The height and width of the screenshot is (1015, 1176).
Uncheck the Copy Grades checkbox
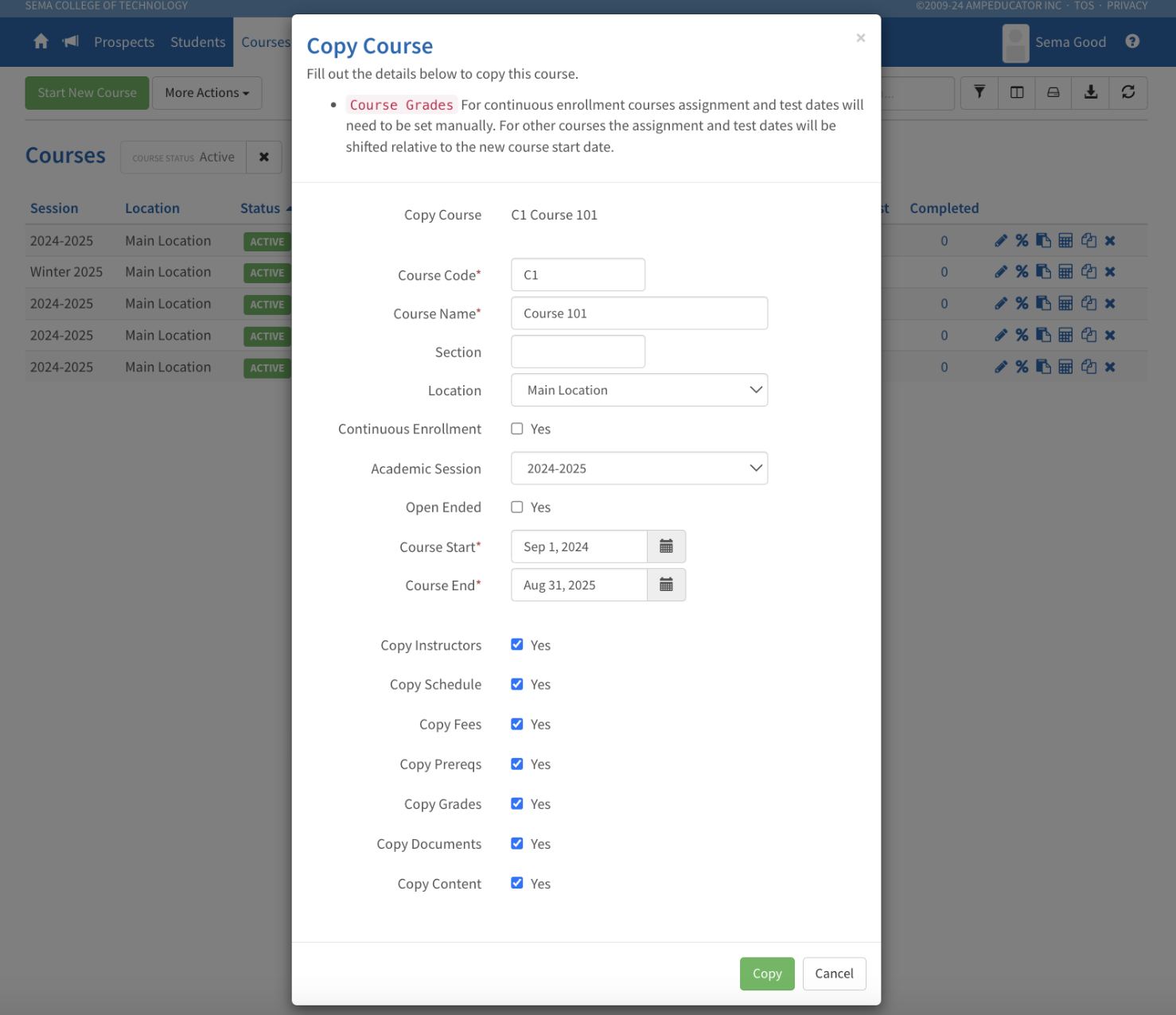pos(517,803)
